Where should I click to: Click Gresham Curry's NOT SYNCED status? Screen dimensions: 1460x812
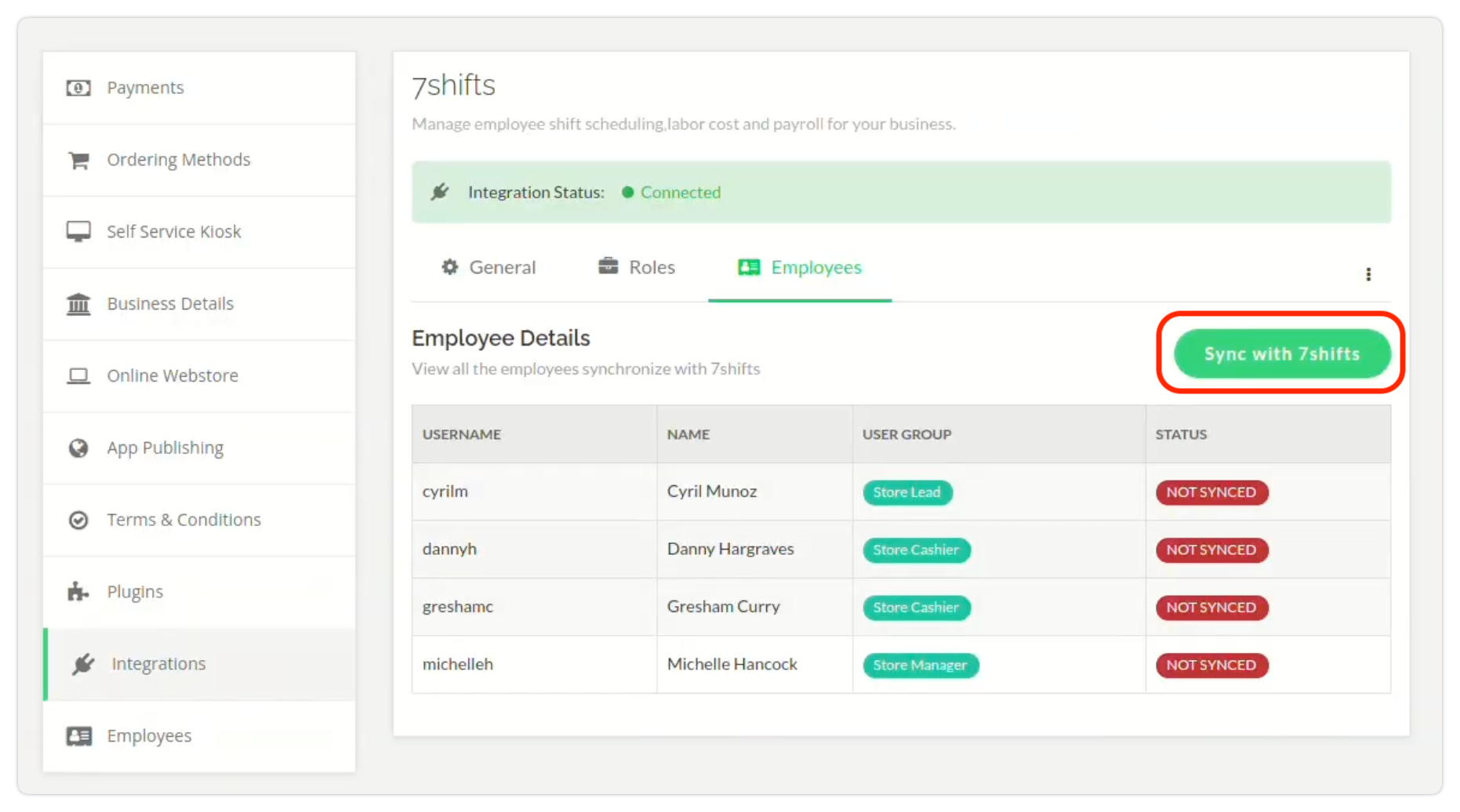coord(1211,607)
